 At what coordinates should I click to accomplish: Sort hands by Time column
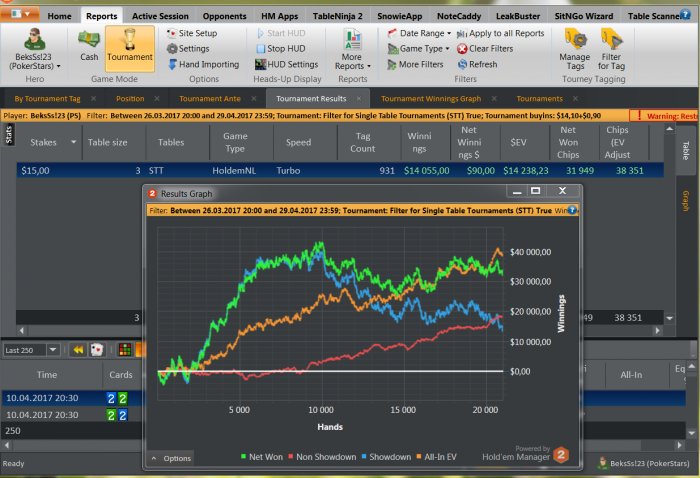(47, 375)
